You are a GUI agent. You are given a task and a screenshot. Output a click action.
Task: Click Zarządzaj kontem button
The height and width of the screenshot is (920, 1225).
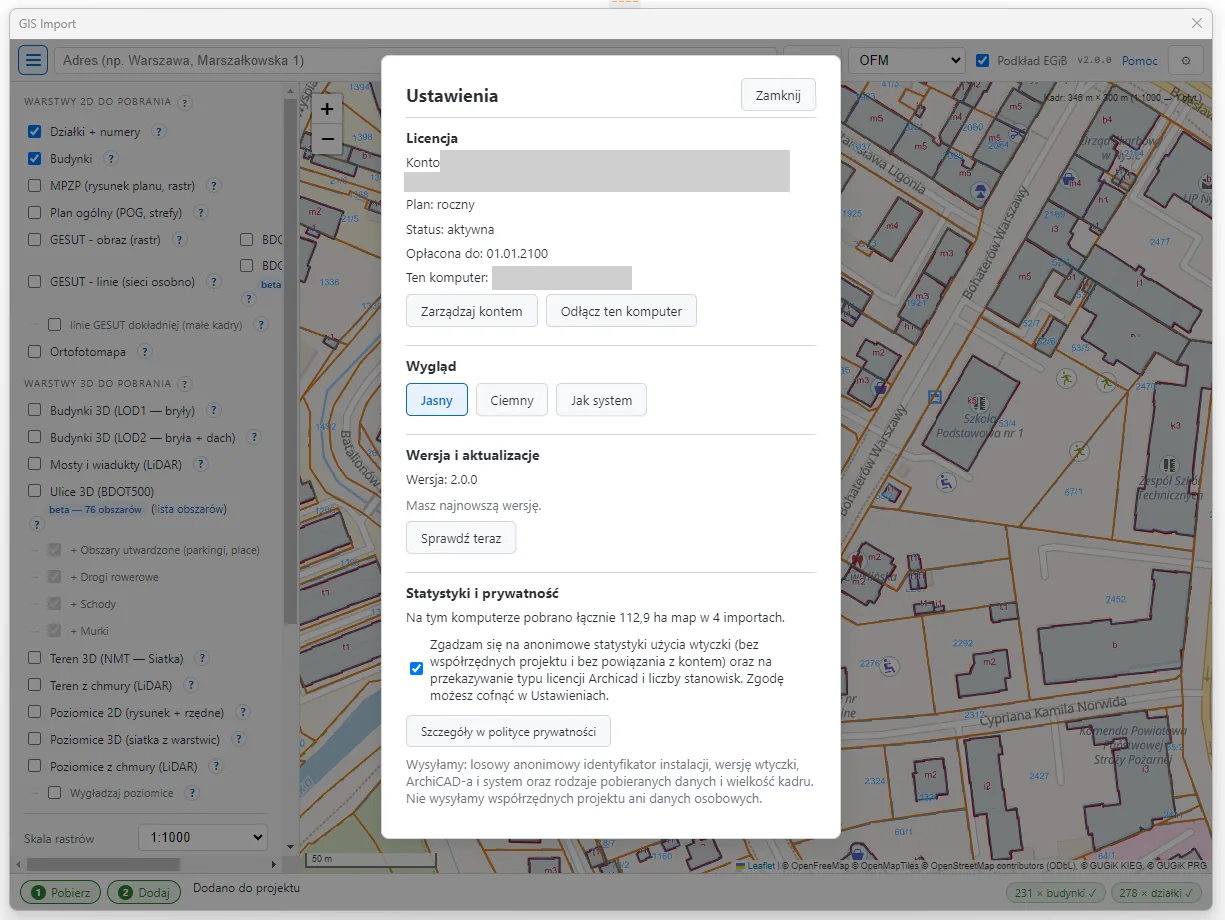coord(472,311)
